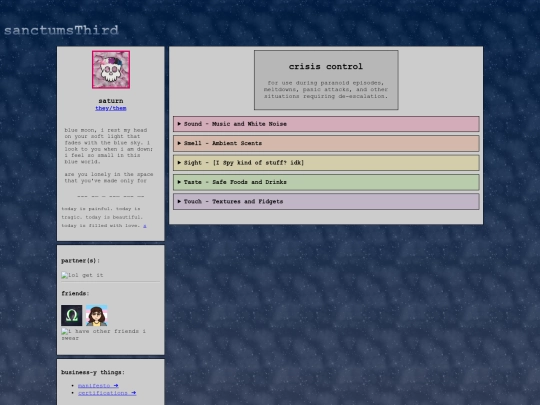
Task: Click the 'blue moon, i rest my head' poem
Action: pos(108,146)
